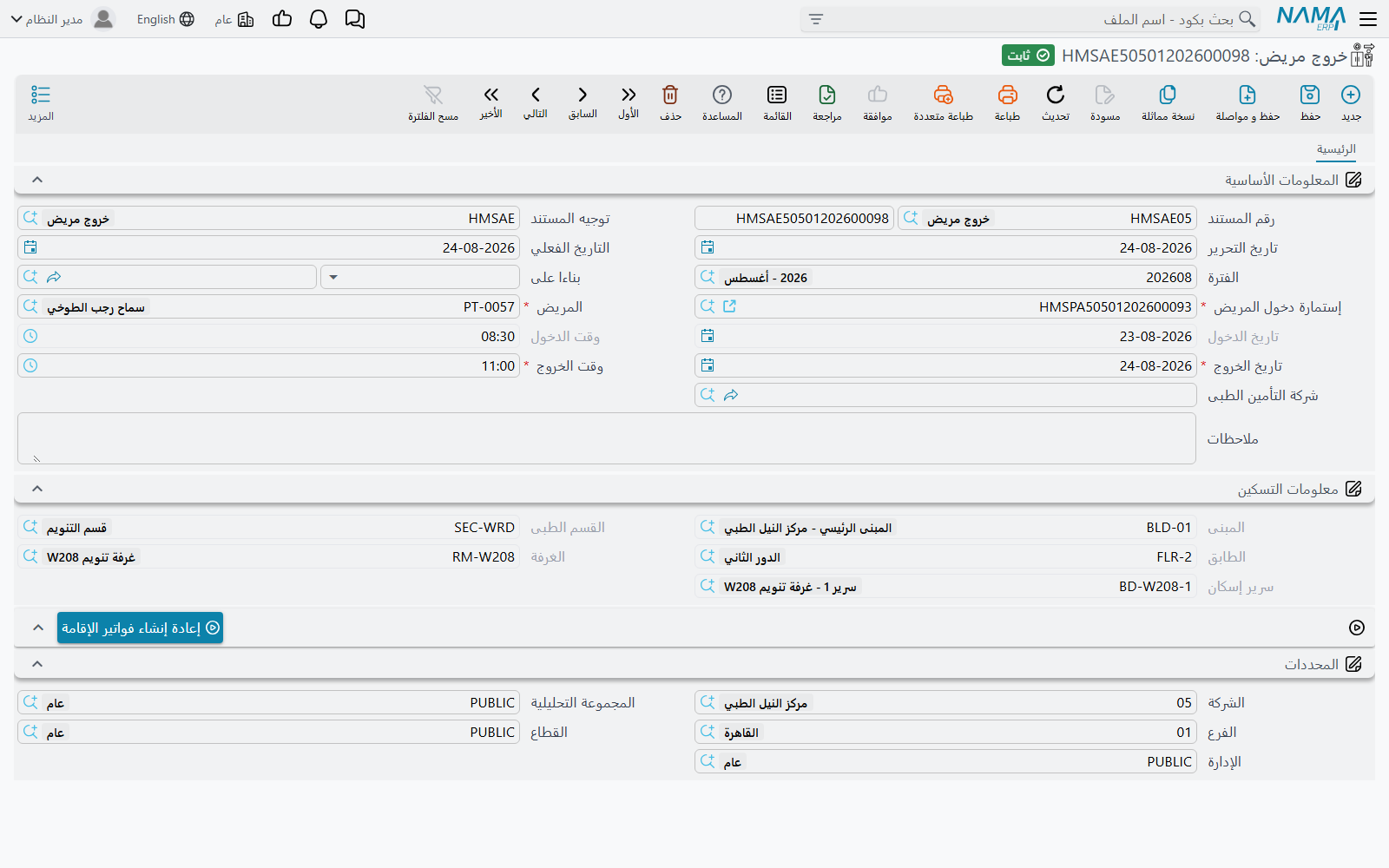The height and width of the screenshot is (868, 1389).
Task: Collapse المعلومات الأساسية section
Action: click(37, 180)
